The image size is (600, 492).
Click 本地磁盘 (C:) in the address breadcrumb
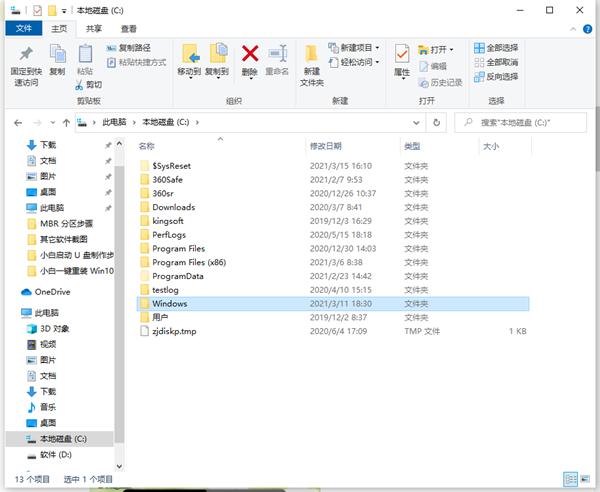pyautogui.click(x=166, y=122)
